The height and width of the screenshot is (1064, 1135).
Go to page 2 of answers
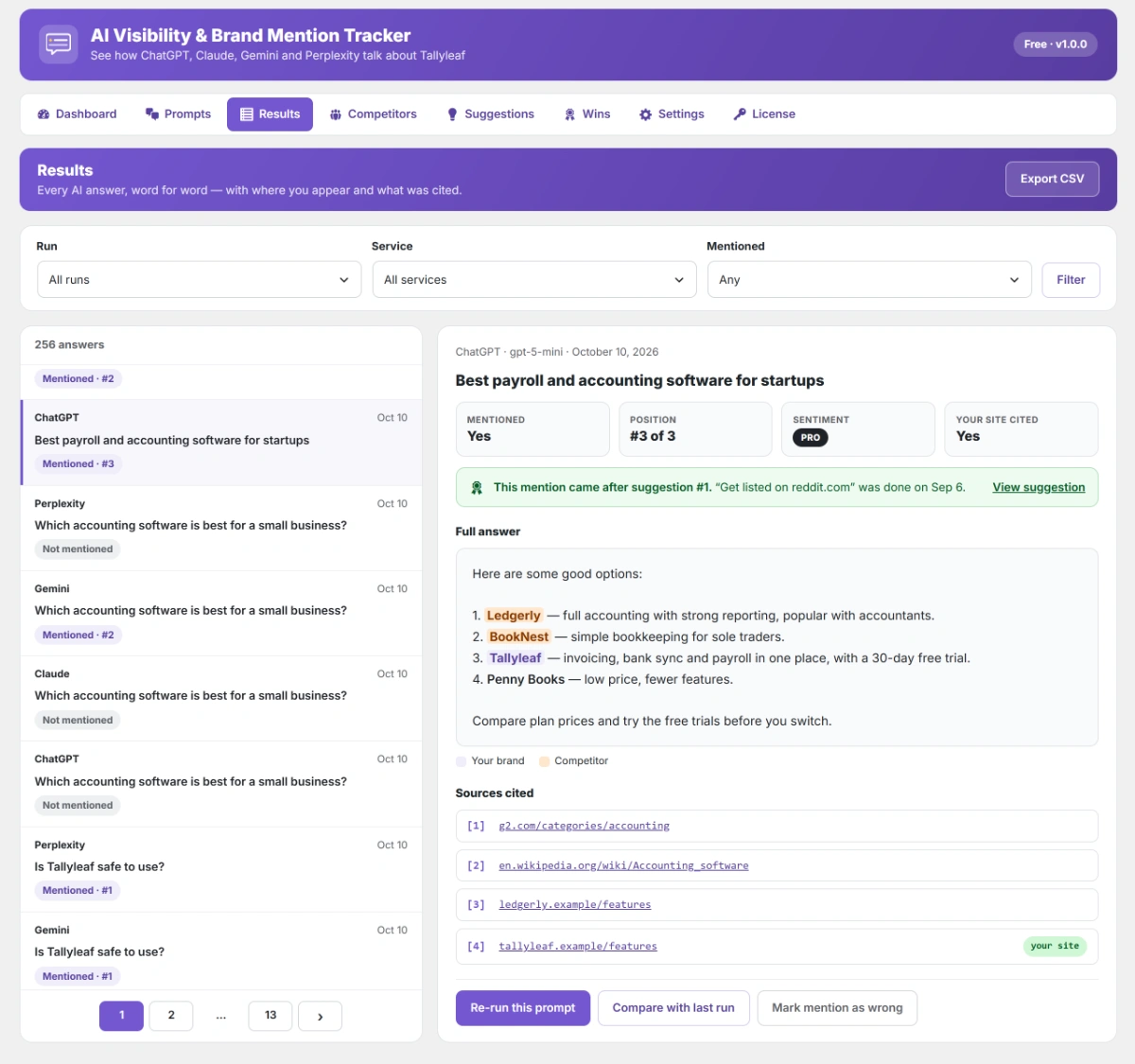coord(171,1016)
